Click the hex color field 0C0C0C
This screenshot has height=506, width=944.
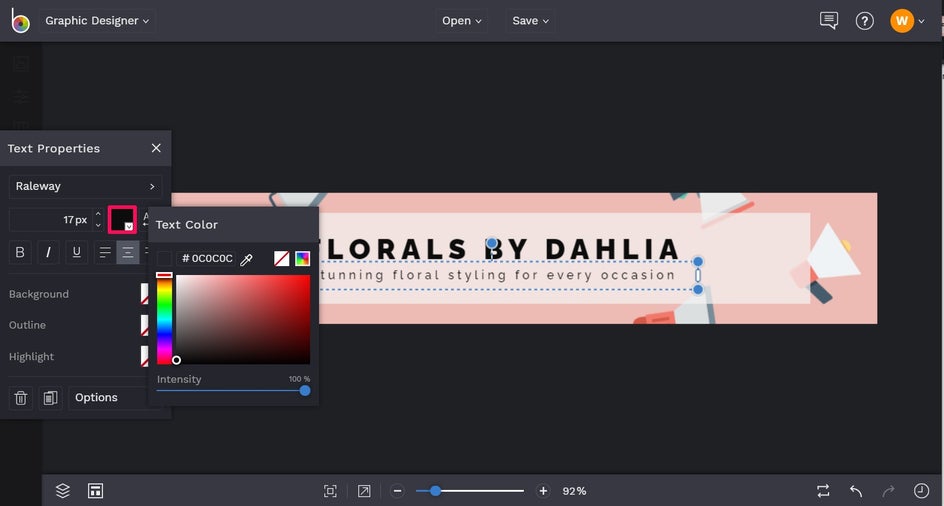(206, 258)
